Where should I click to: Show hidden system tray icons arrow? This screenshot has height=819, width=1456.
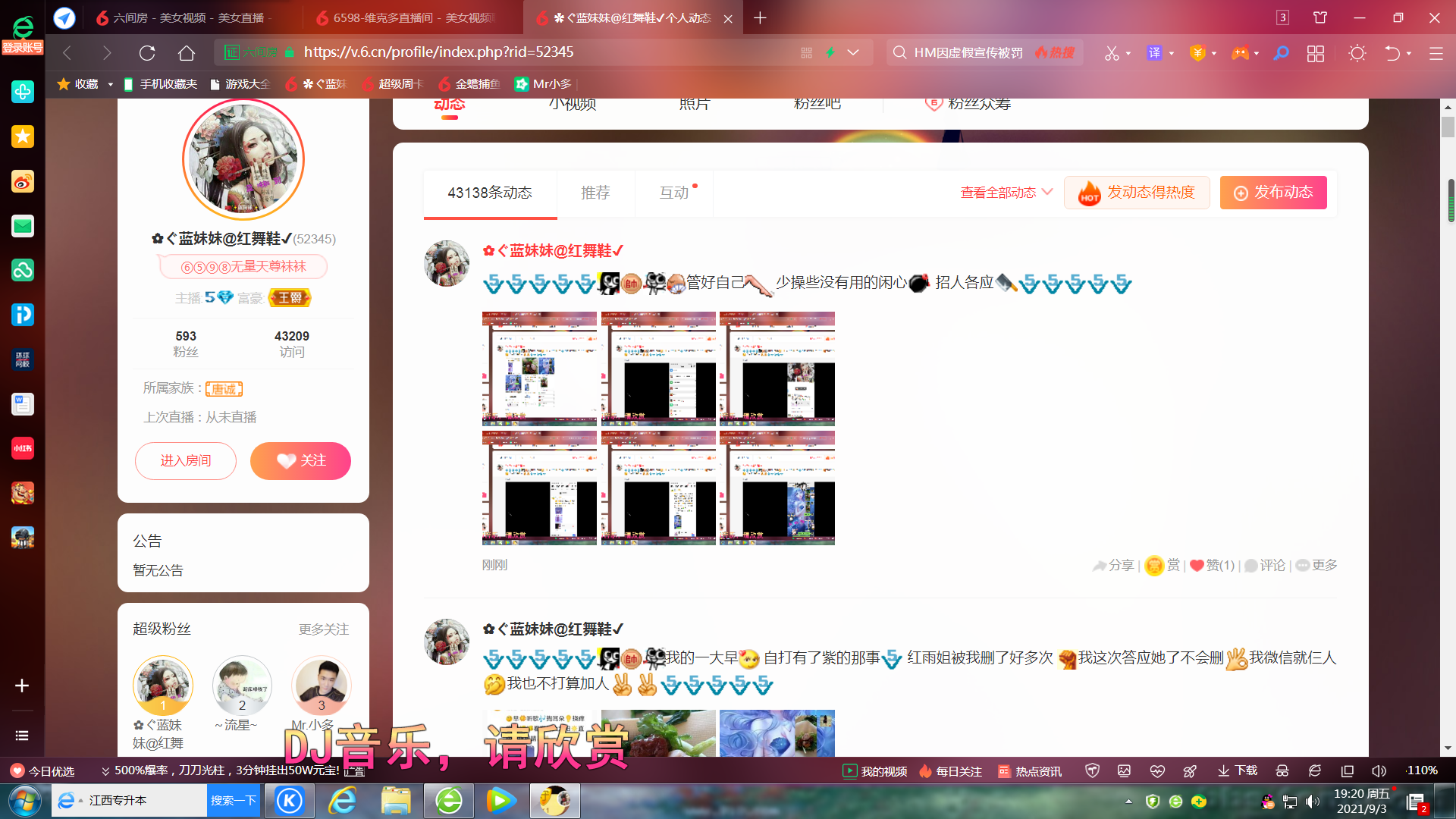coord(1128,801)
